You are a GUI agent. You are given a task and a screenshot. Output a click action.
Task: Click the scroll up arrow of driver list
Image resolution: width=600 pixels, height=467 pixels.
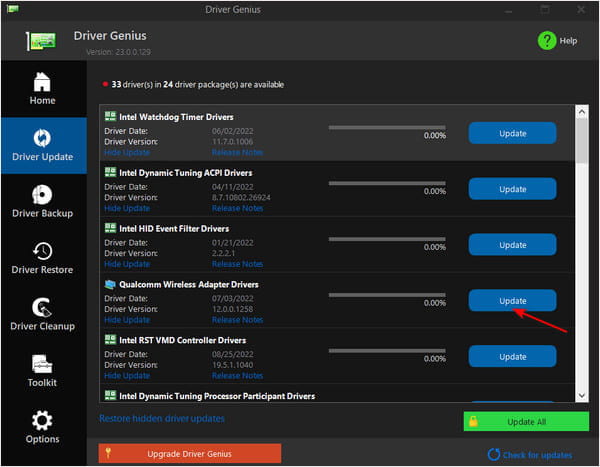click(x=582, y=112)
